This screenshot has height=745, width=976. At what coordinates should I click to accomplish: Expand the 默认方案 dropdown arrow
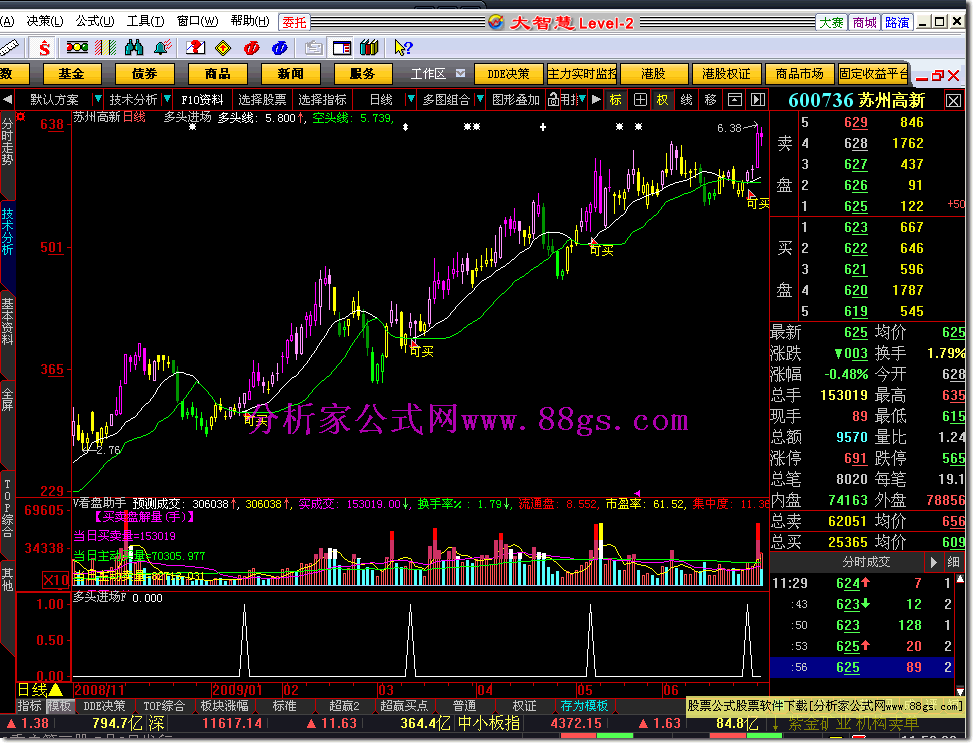coord(97,100)
